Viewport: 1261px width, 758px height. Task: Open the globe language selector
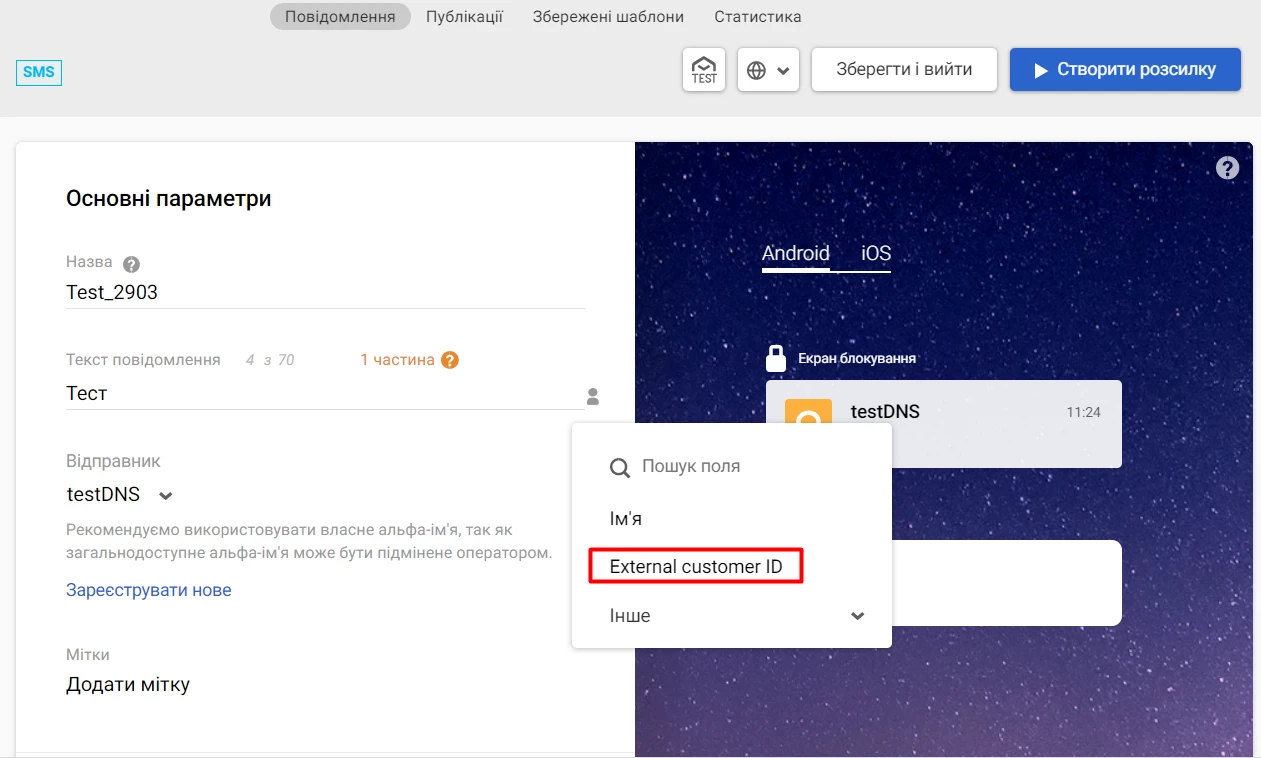(x=768, y=70)
